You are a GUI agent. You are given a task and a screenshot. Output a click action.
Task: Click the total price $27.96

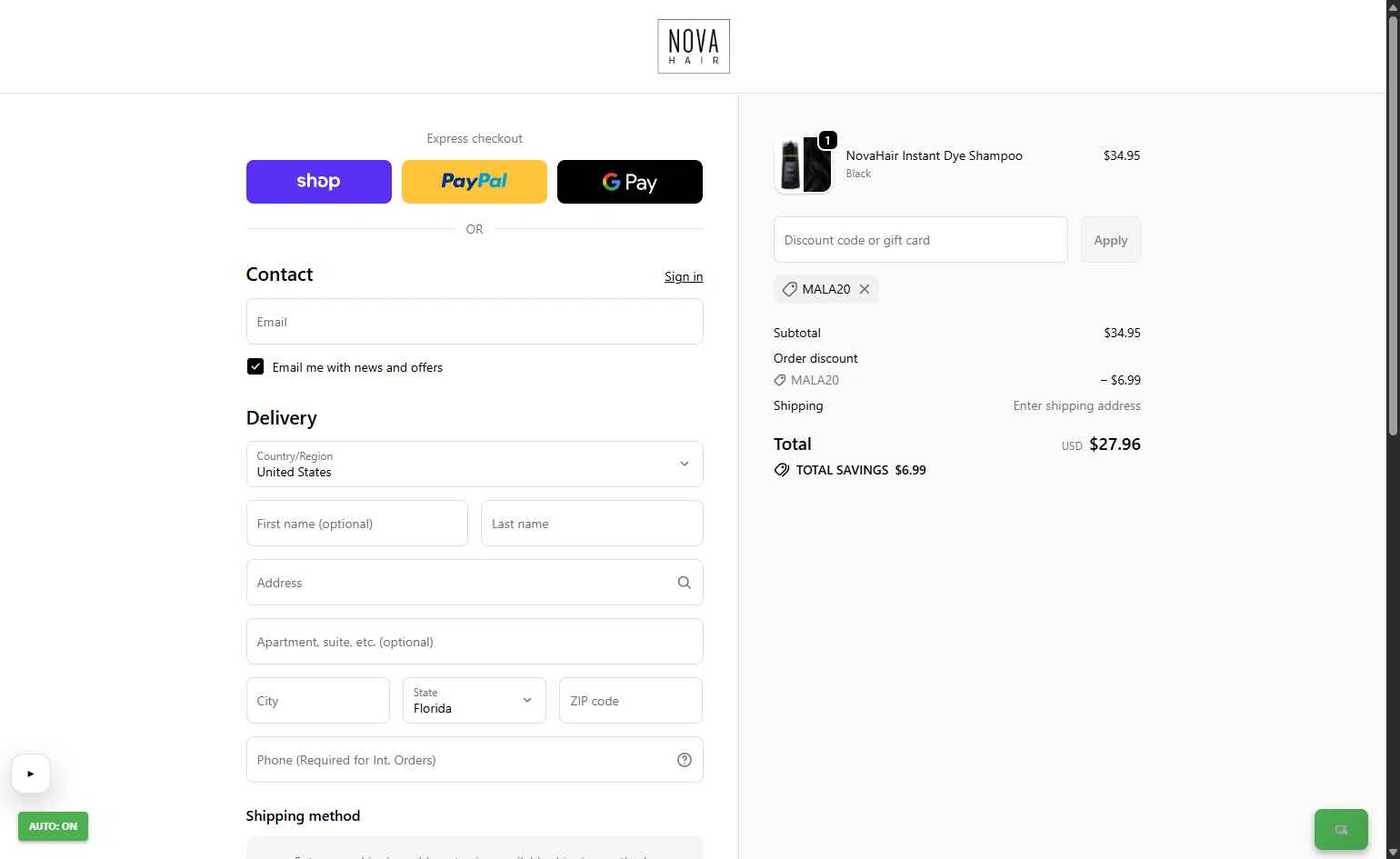click(x=1115, y=444)
